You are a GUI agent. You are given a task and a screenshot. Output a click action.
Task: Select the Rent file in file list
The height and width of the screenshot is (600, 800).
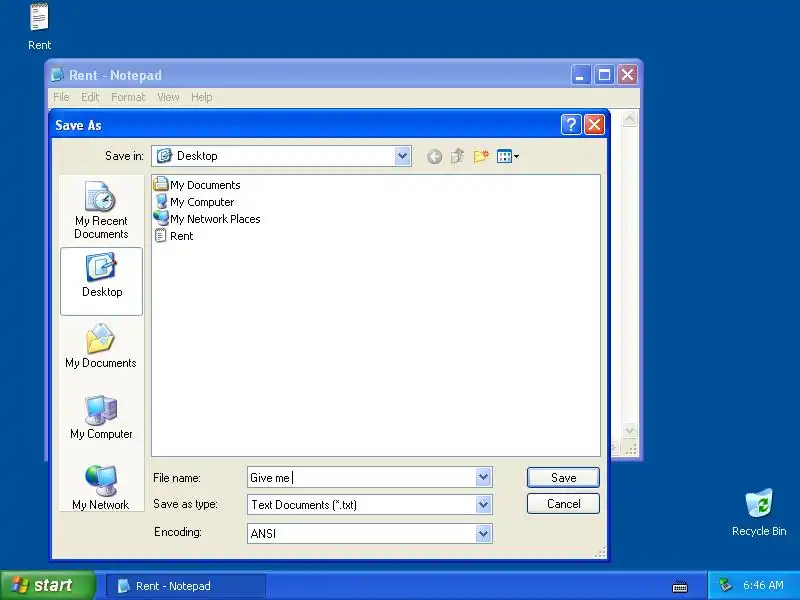coord(174,236)
